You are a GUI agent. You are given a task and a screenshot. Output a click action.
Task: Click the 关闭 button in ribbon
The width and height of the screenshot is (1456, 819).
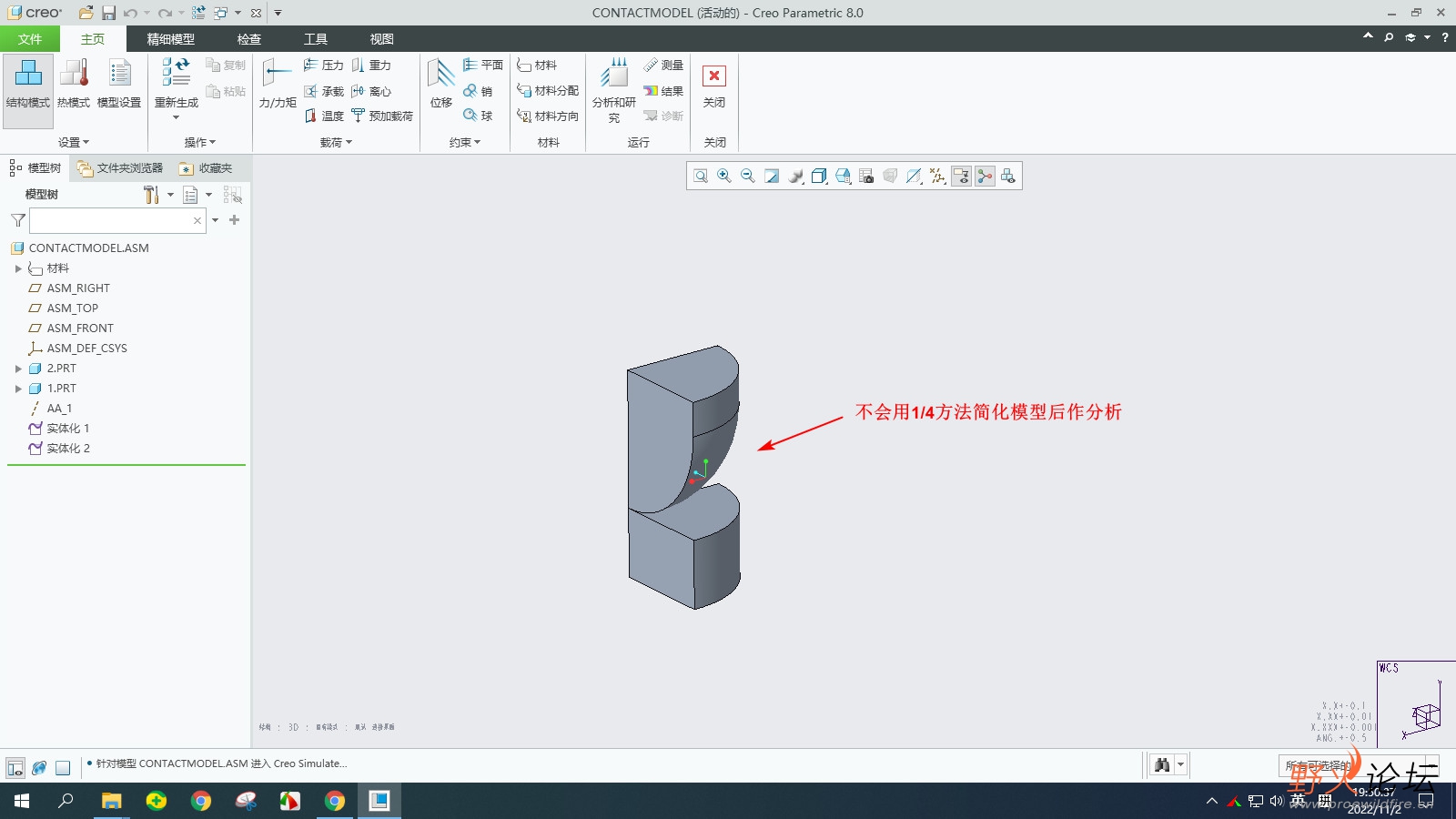[714, 85]
